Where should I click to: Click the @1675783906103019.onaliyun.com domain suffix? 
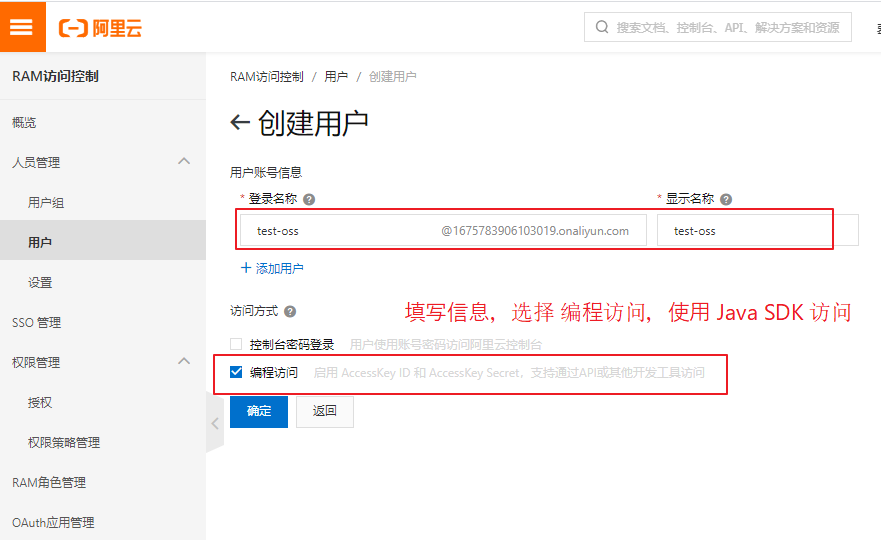[535, 231]
